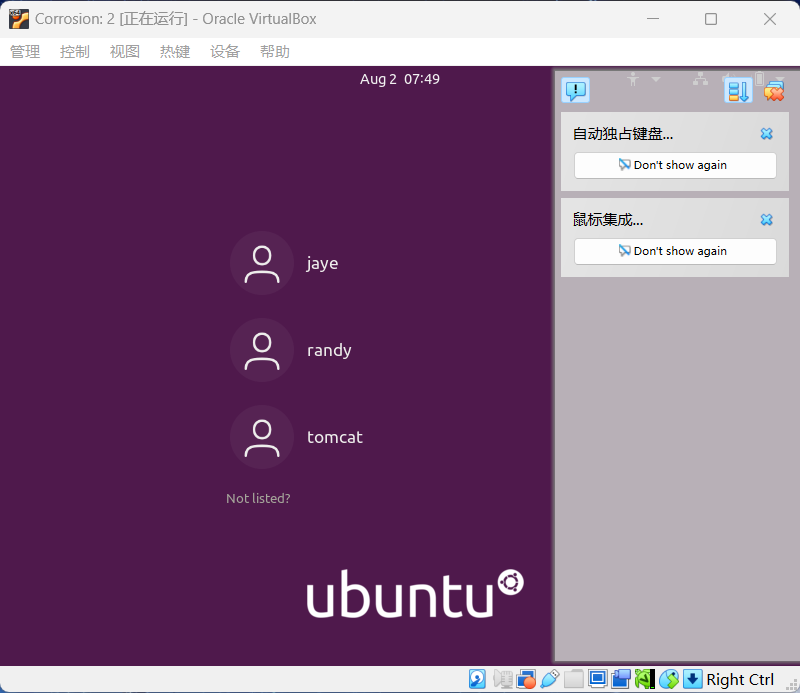Open the 帮助 menu

click(x=274, y=52)
